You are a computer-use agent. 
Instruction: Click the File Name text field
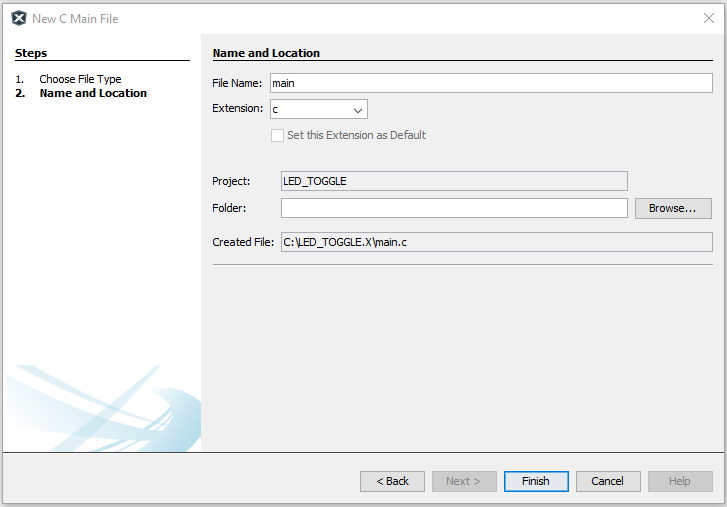pos(490,83)
